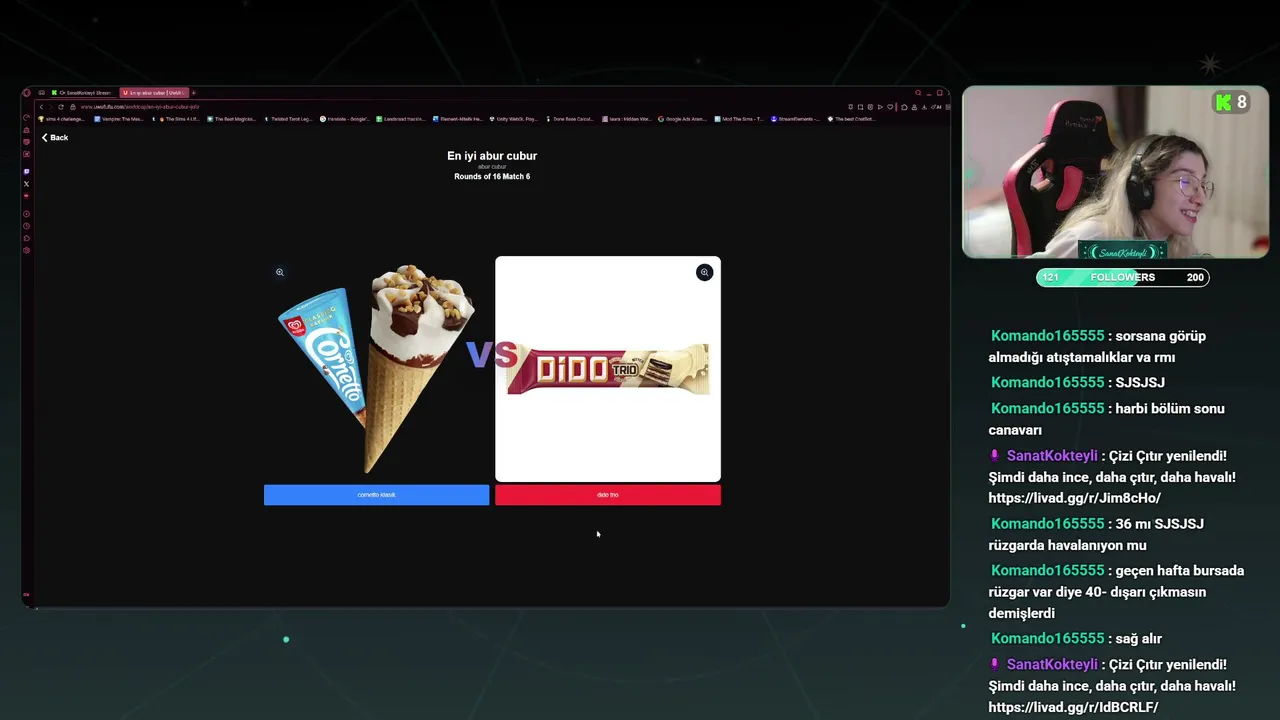This screenshot has width=1280, height=720.
Task: Click the browser search icon in title bar
Action: tap(918, 93)
